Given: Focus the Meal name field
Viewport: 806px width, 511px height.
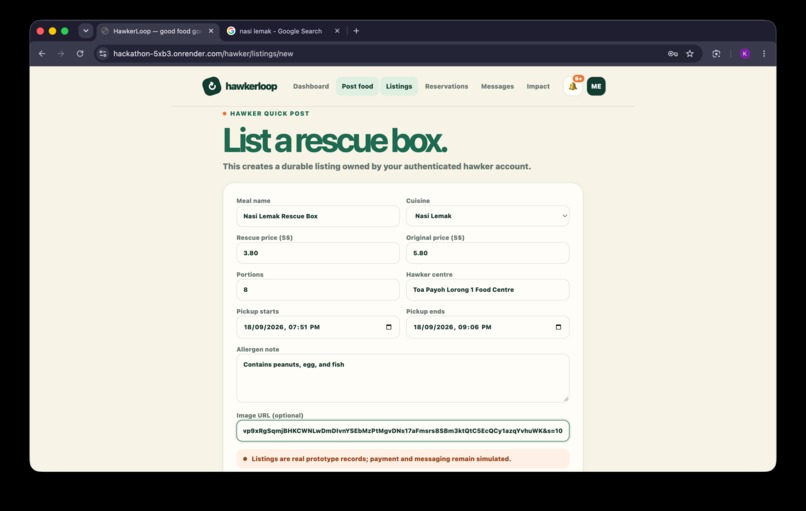Looking at the screenshot, I should [x=318, y=216].
